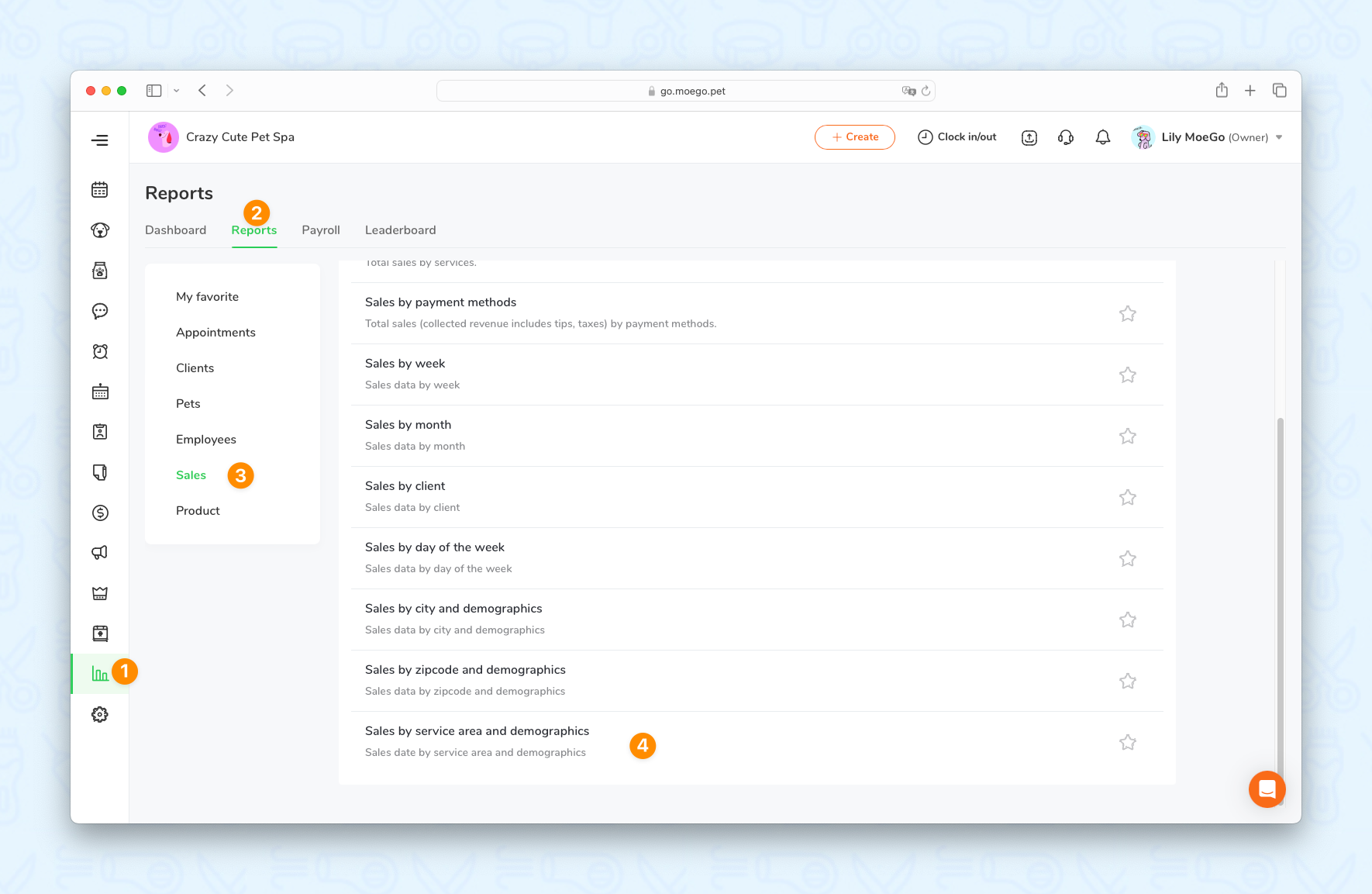Open the orange chat widget button

coord(1267,789)
